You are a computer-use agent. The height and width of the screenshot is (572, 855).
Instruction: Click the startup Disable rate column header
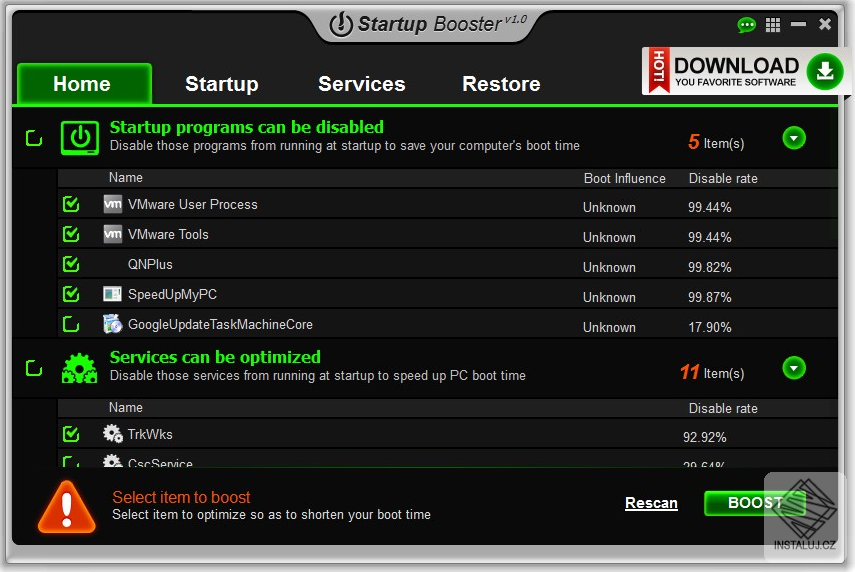[x=723, y=178]
